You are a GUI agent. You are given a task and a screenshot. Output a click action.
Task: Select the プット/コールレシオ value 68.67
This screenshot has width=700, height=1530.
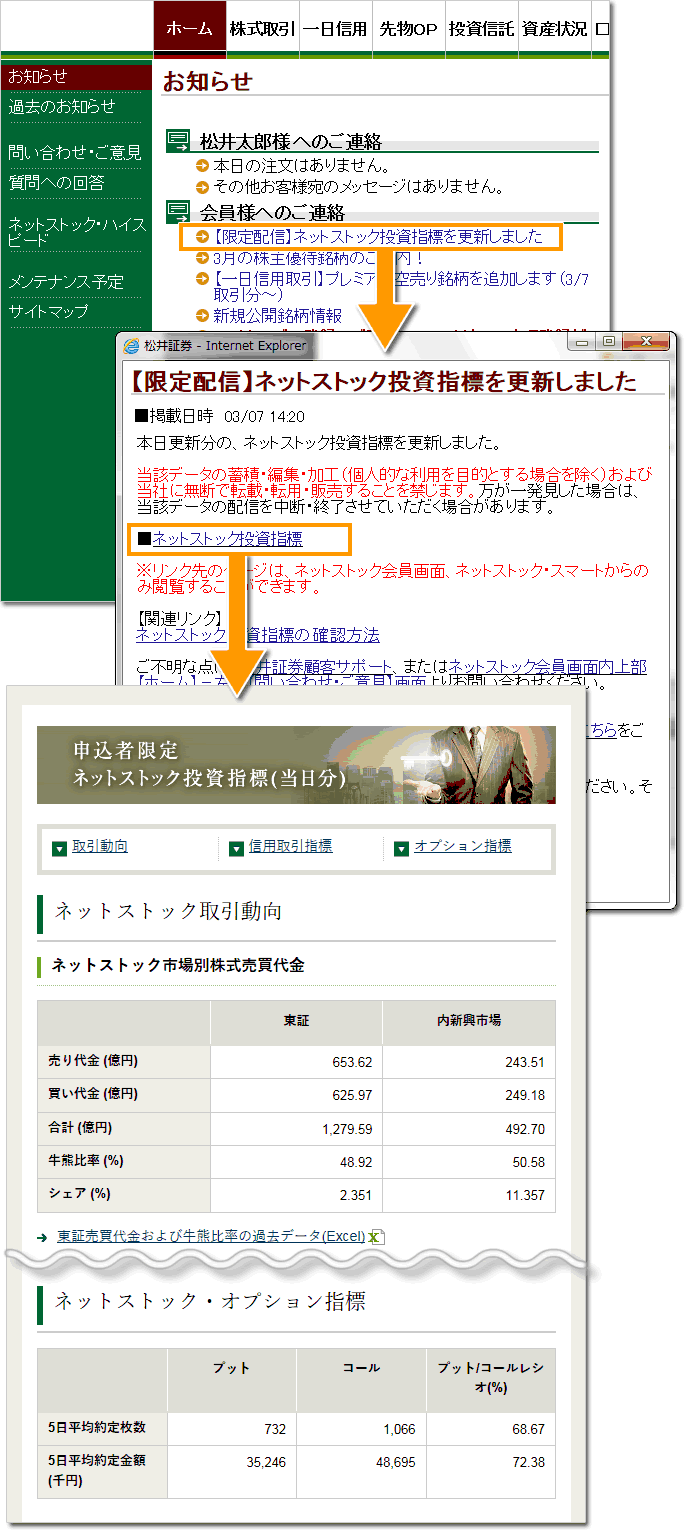(528, 1429)
